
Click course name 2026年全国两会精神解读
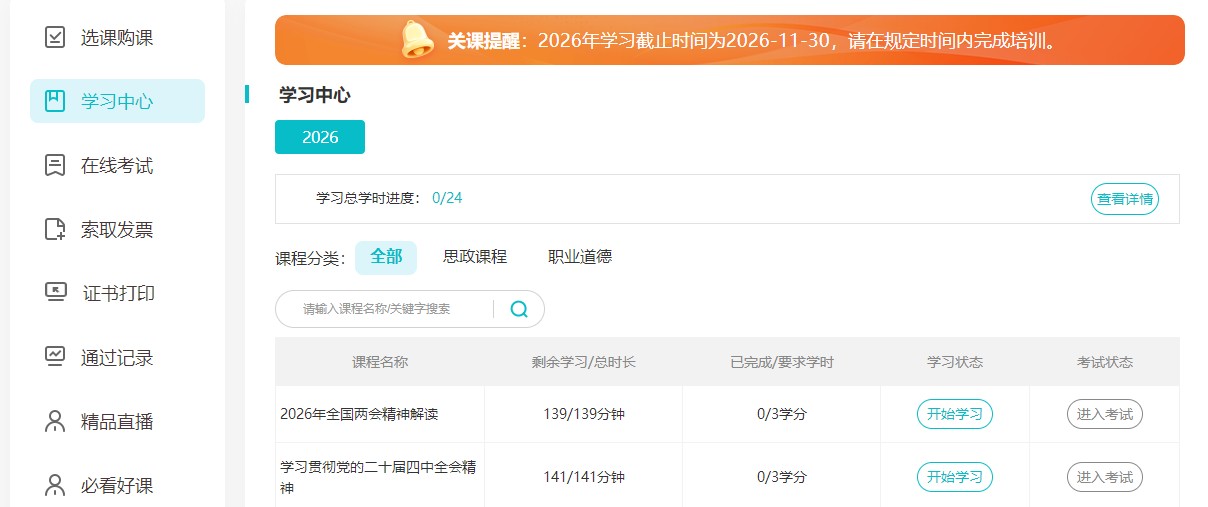359,414
